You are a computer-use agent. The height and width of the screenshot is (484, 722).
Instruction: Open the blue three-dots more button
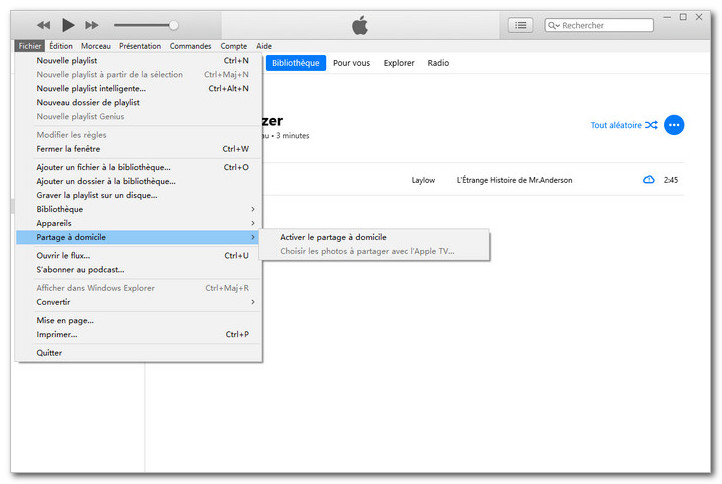[x=674, y=125]
